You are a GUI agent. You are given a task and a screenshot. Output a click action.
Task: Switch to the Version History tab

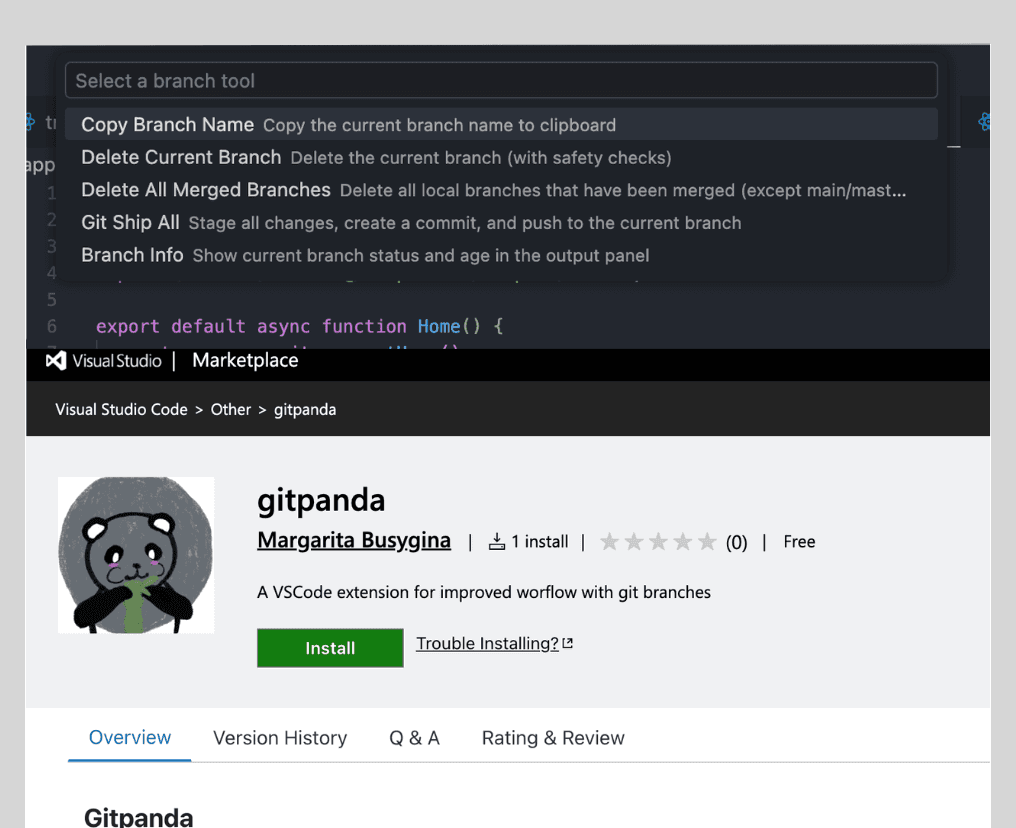(x=280, y=737)
